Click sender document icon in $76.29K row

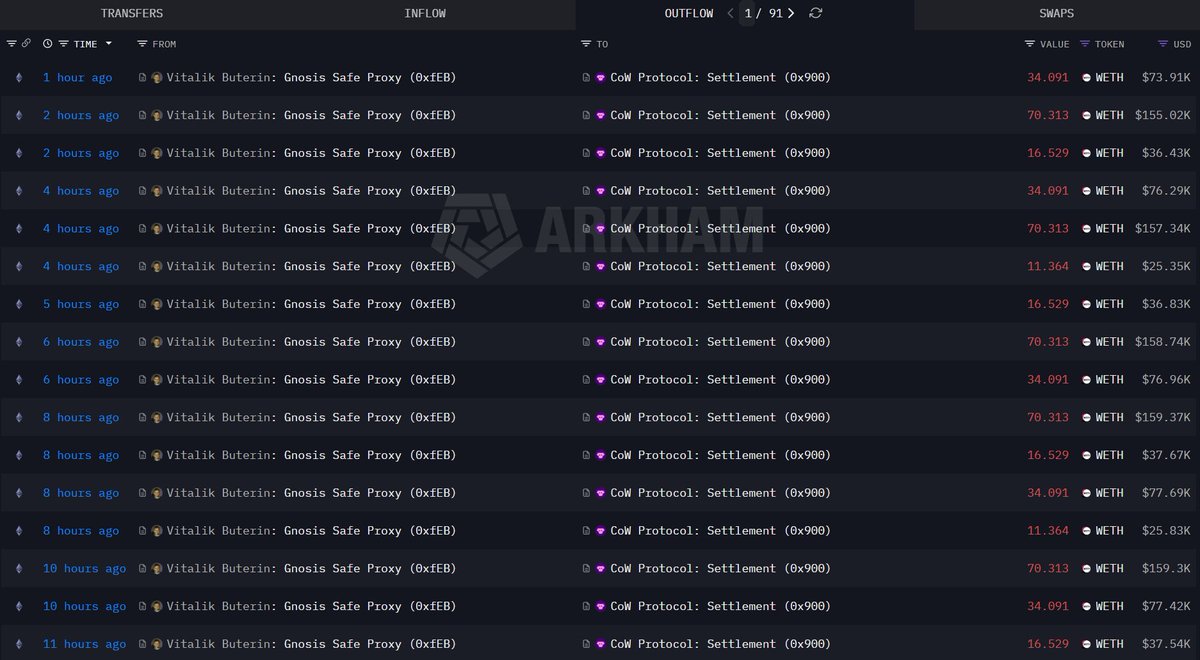click(143, 191)
